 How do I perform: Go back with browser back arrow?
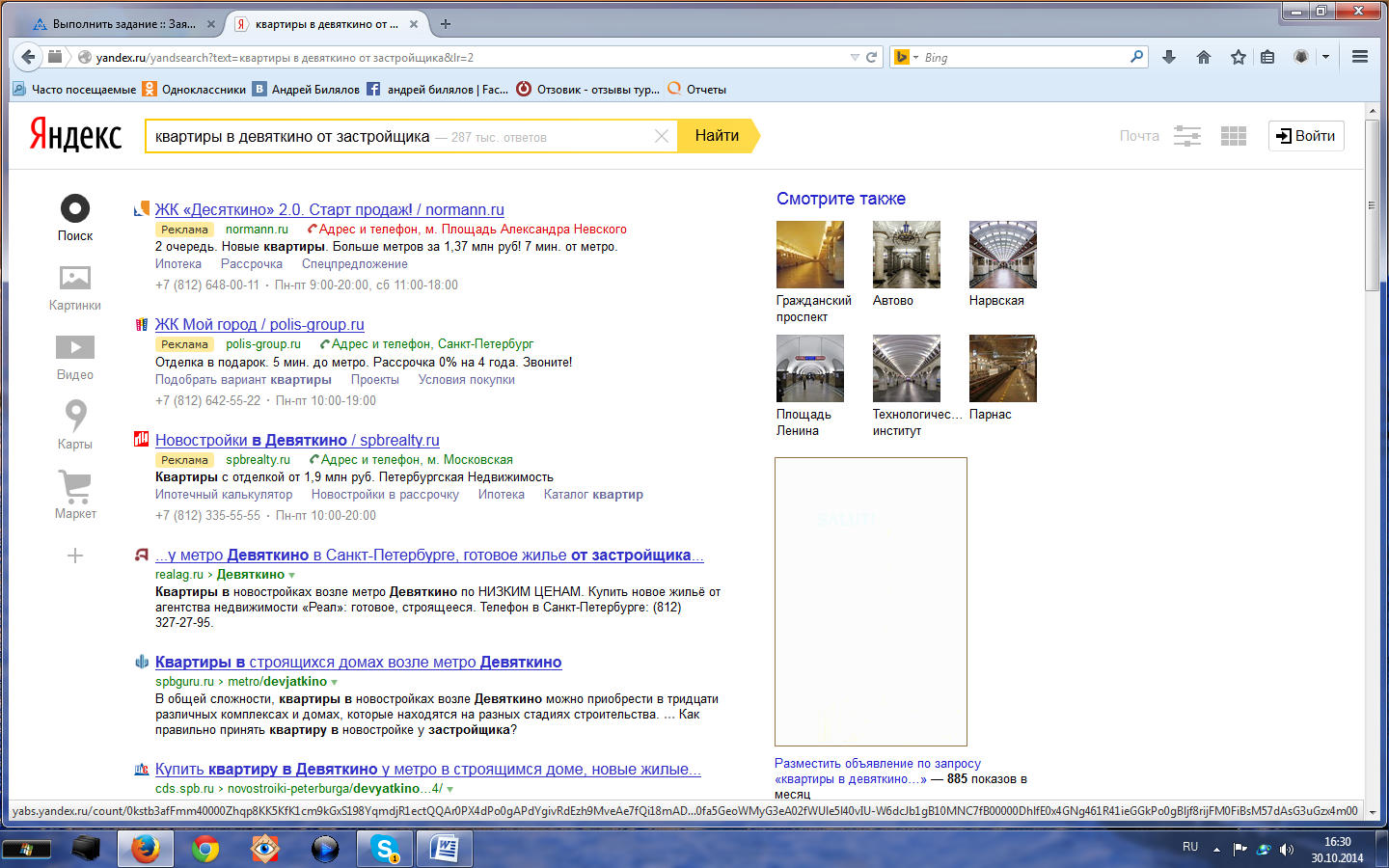tap(28, 57)
